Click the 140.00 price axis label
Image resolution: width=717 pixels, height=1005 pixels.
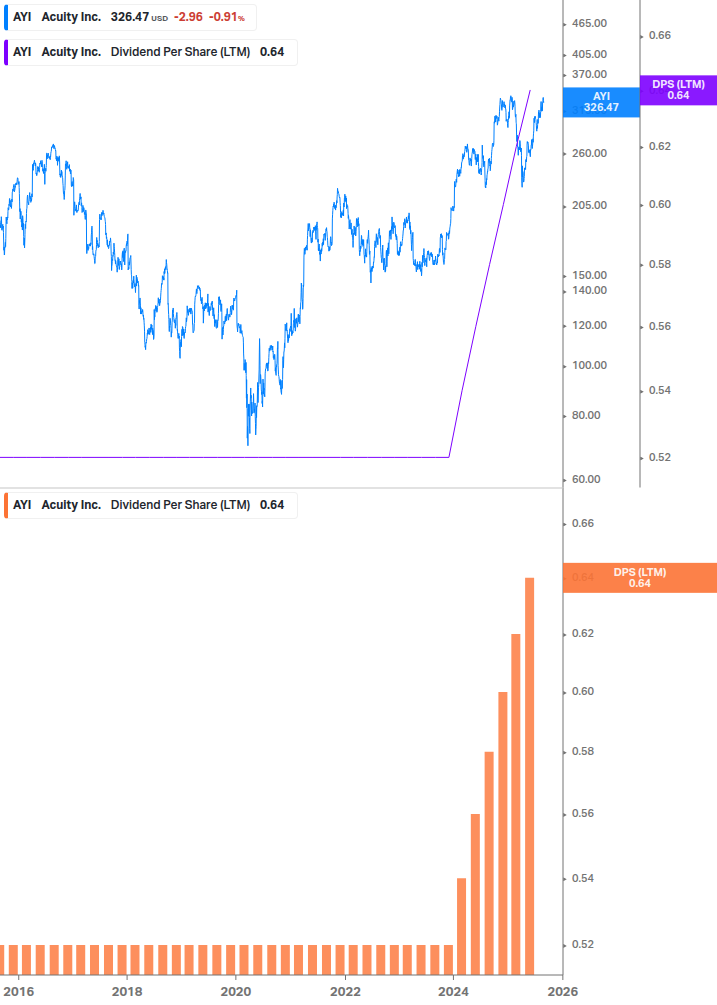[x=589, y=290]
